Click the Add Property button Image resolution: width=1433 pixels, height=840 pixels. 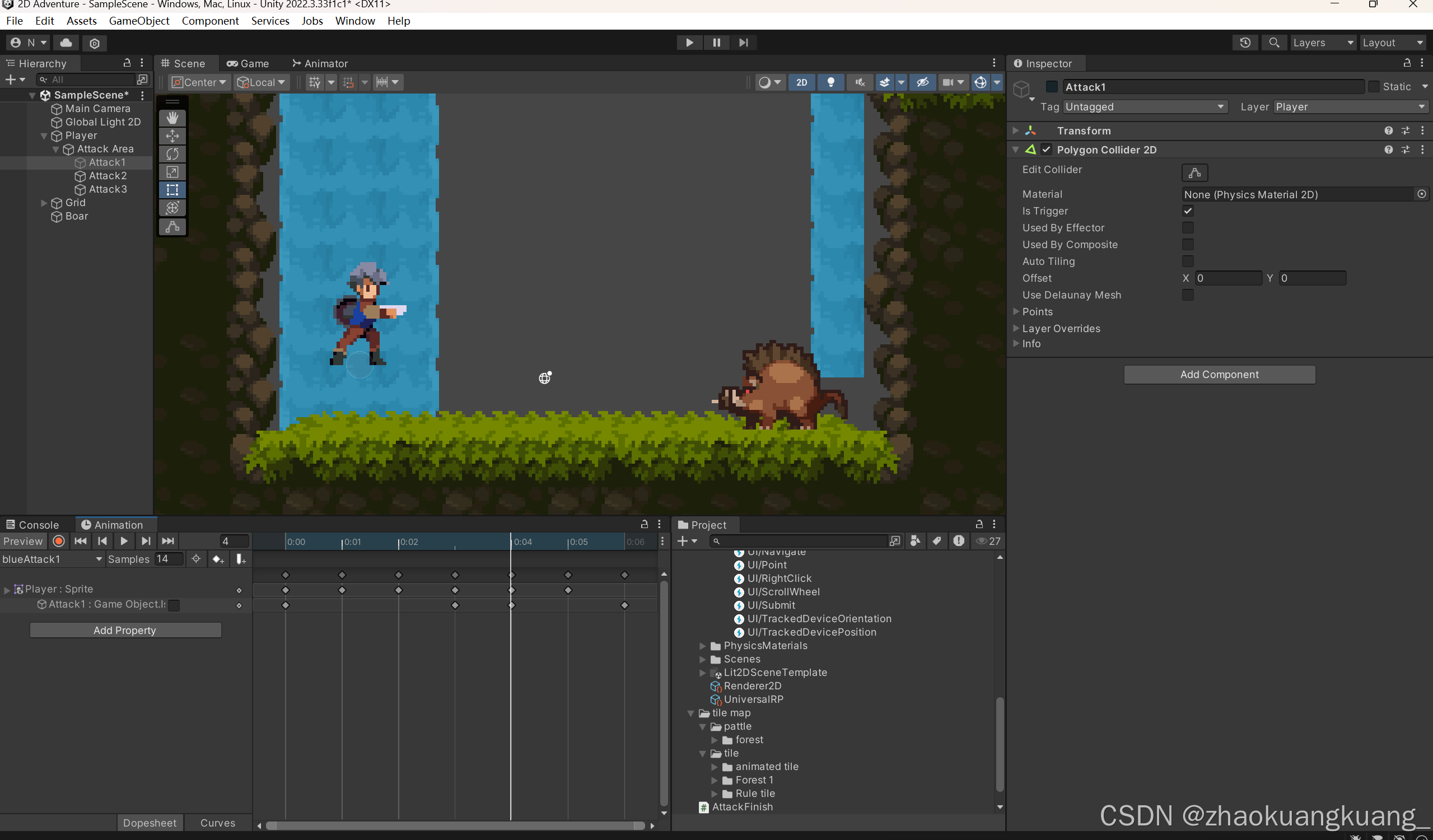(x=125, y=630)
